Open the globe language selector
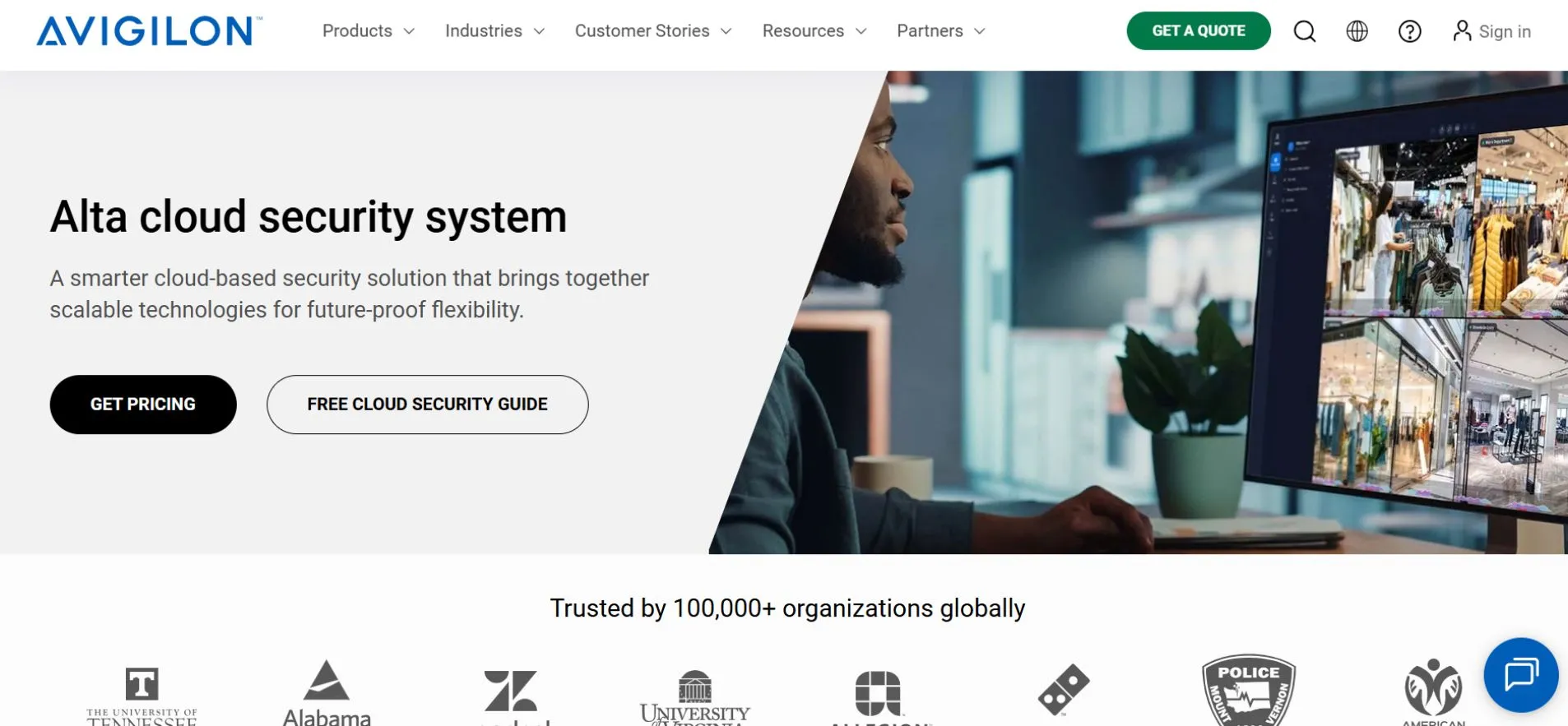The height and width of the screenshot is (726, 1568). (x=1357, y=31)
